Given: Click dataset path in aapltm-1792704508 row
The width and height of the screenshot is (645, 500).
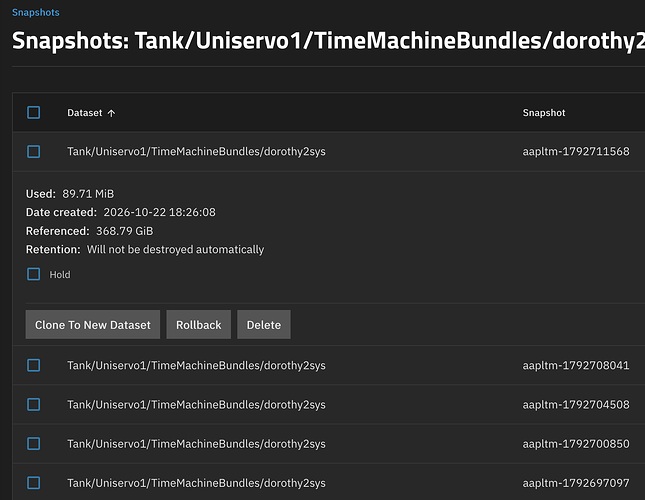Looking at the screenshot, I should coord(196,405).
